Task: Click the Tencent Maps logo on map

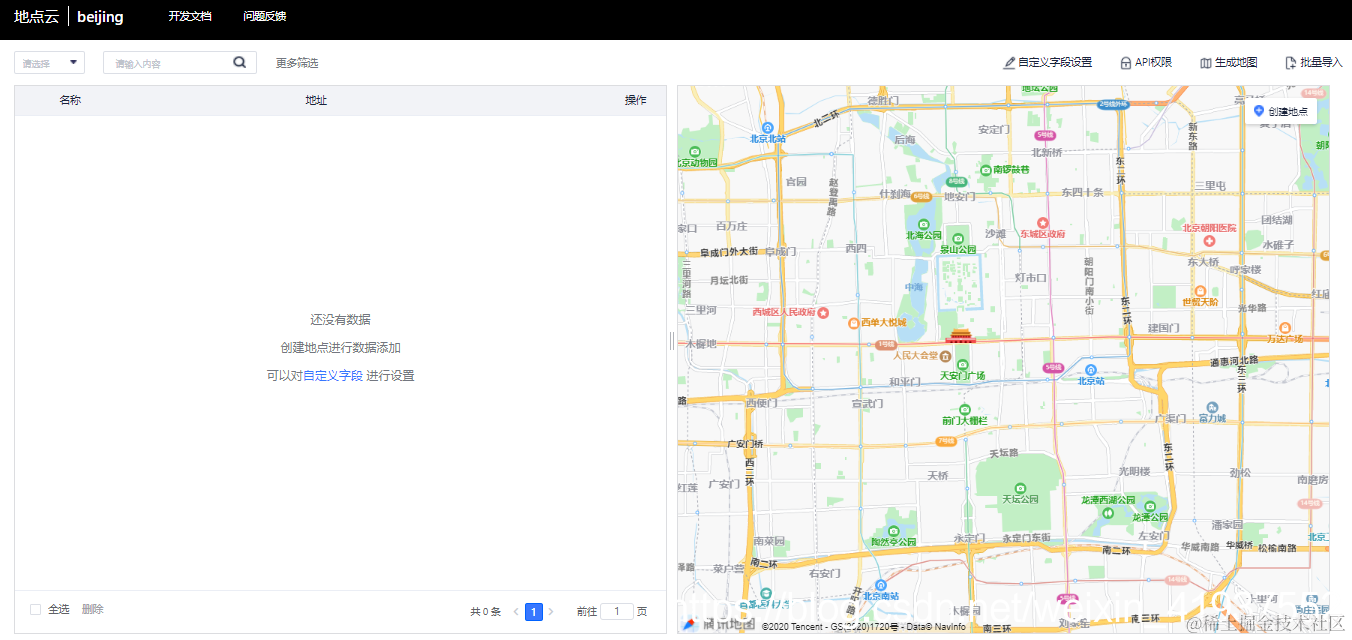Action: [x=717, y=624]
